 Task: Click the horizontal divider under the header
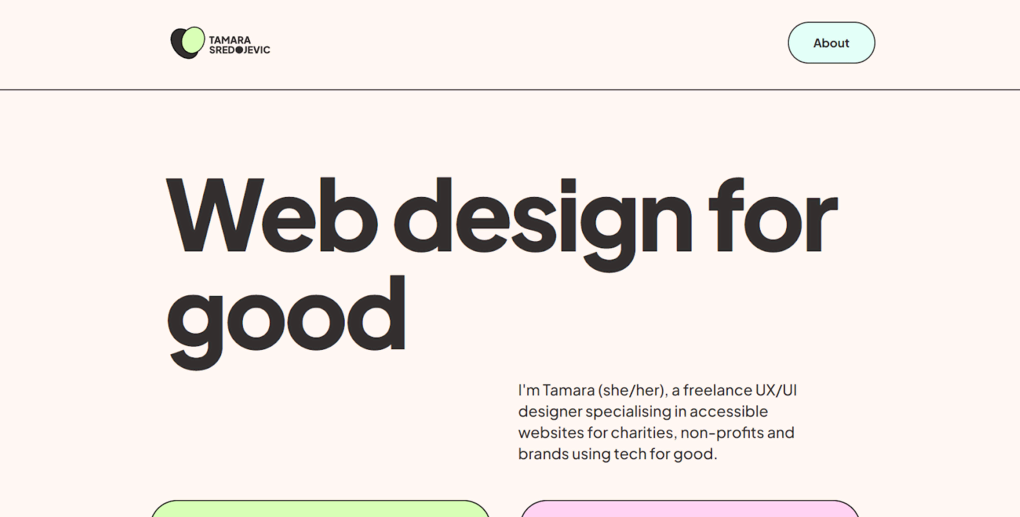click(x=510, y=90)
